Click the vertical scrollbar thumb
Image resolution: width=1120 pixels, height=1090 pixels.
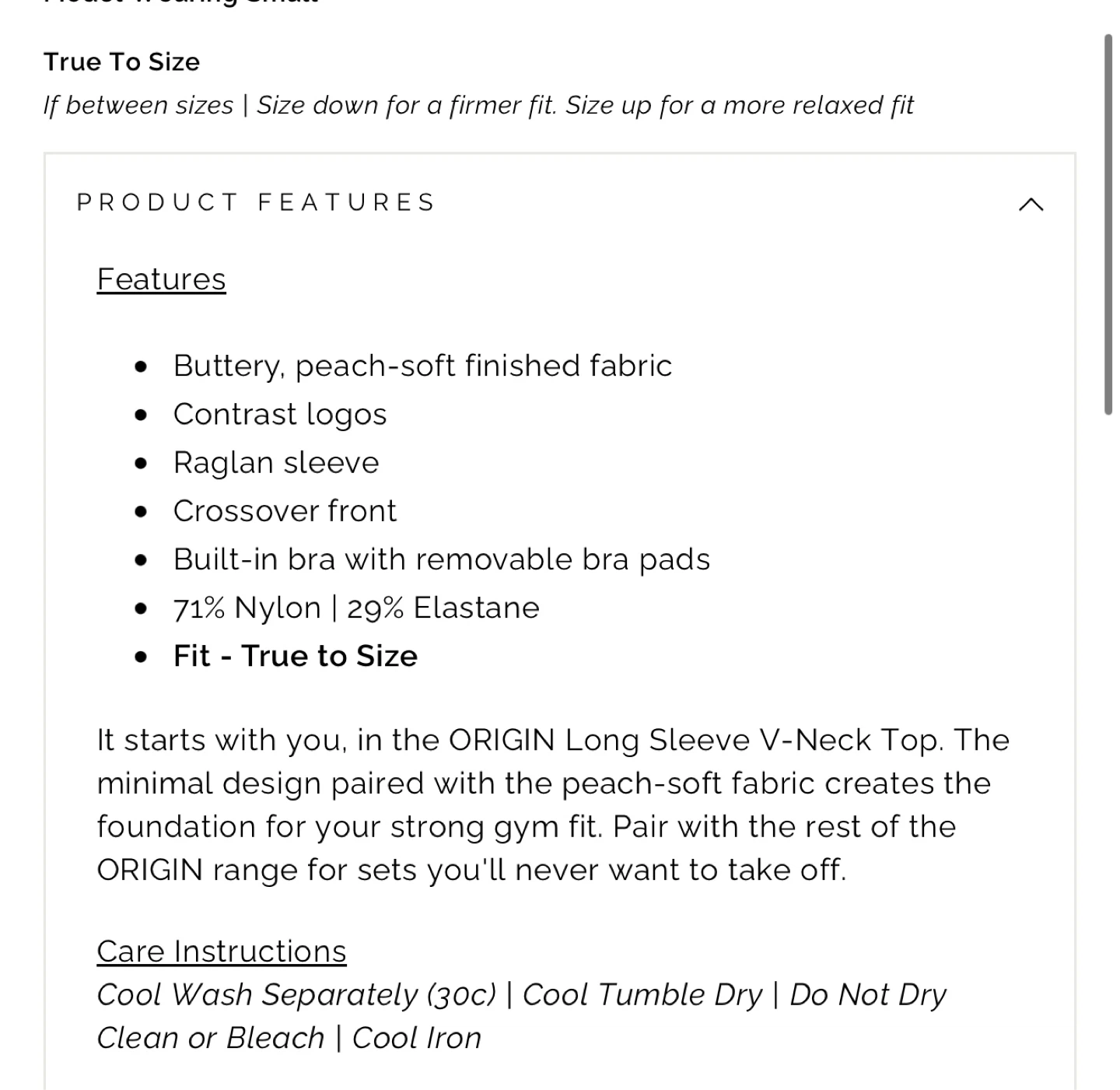(1108, 225)
